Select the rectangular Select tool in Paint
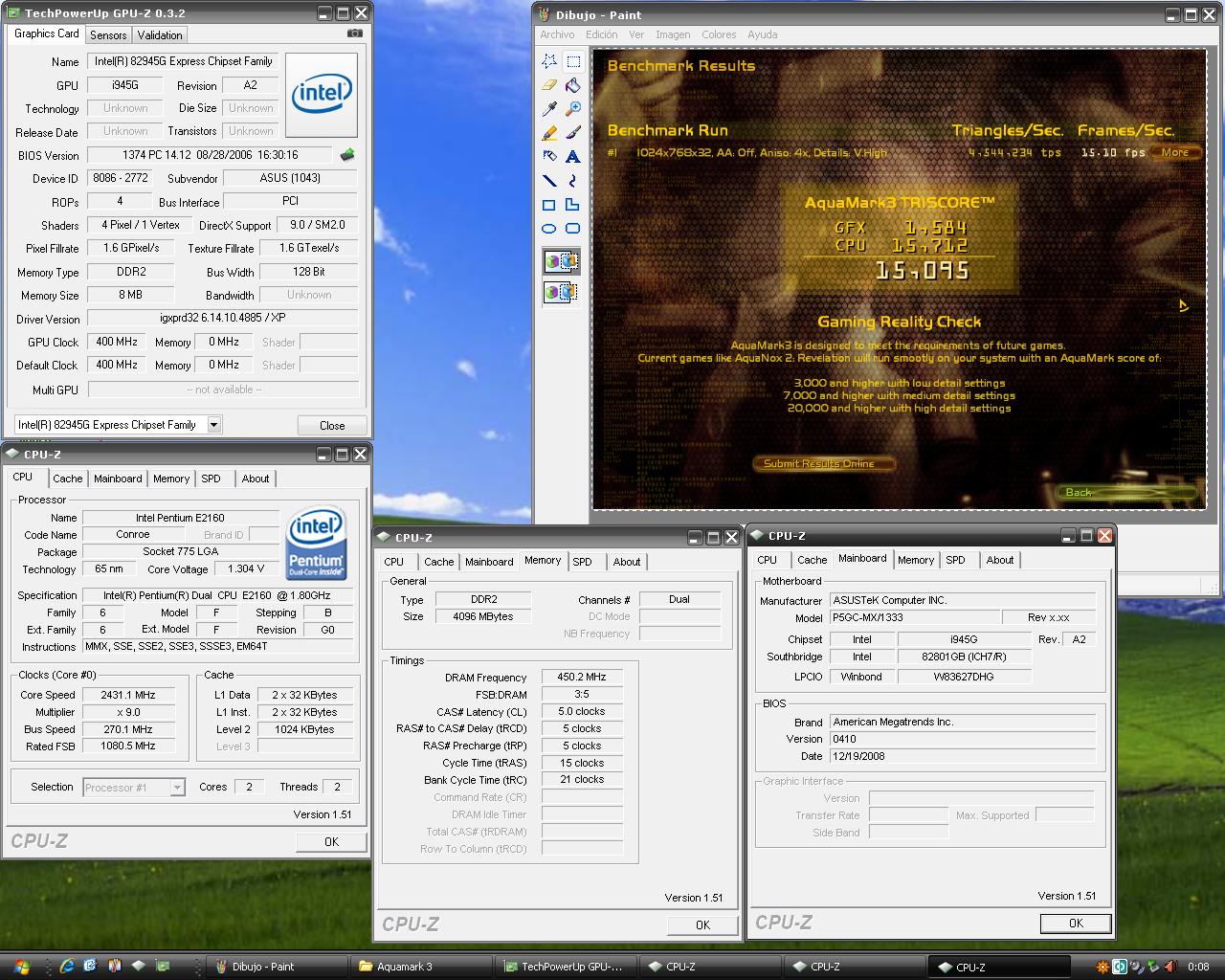 572,61
